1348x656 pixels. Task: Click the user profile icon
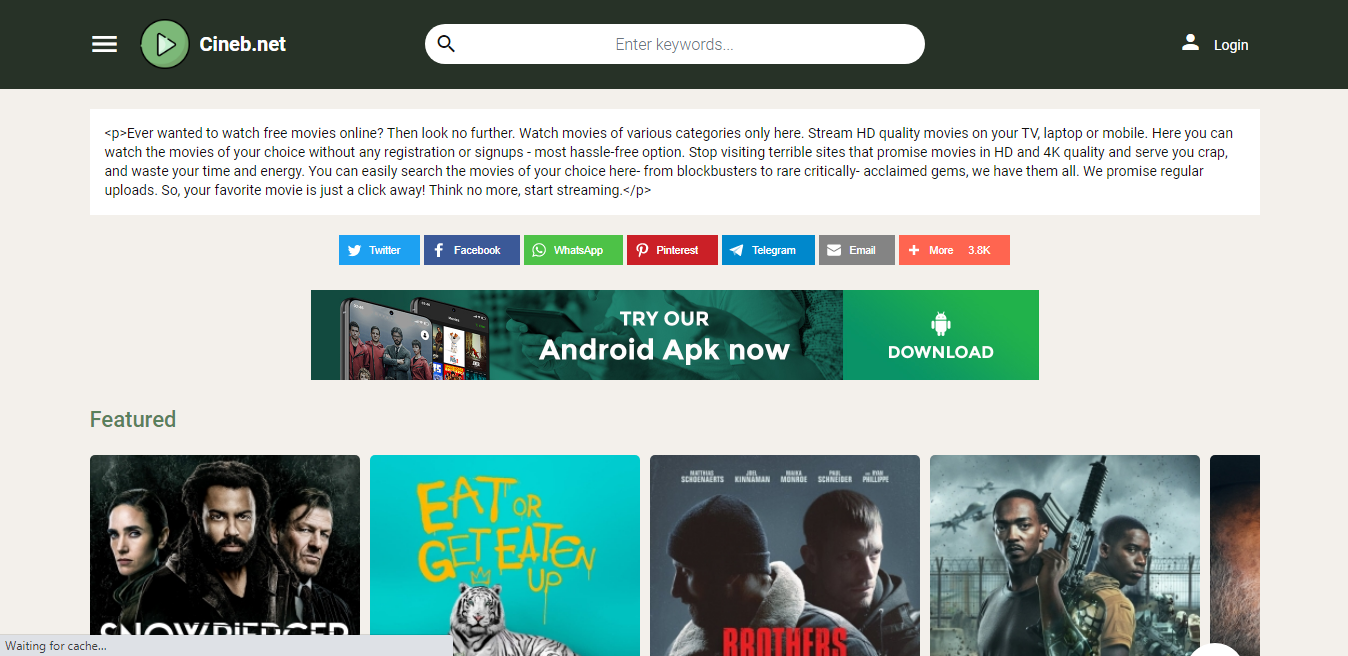[1190, 42]
